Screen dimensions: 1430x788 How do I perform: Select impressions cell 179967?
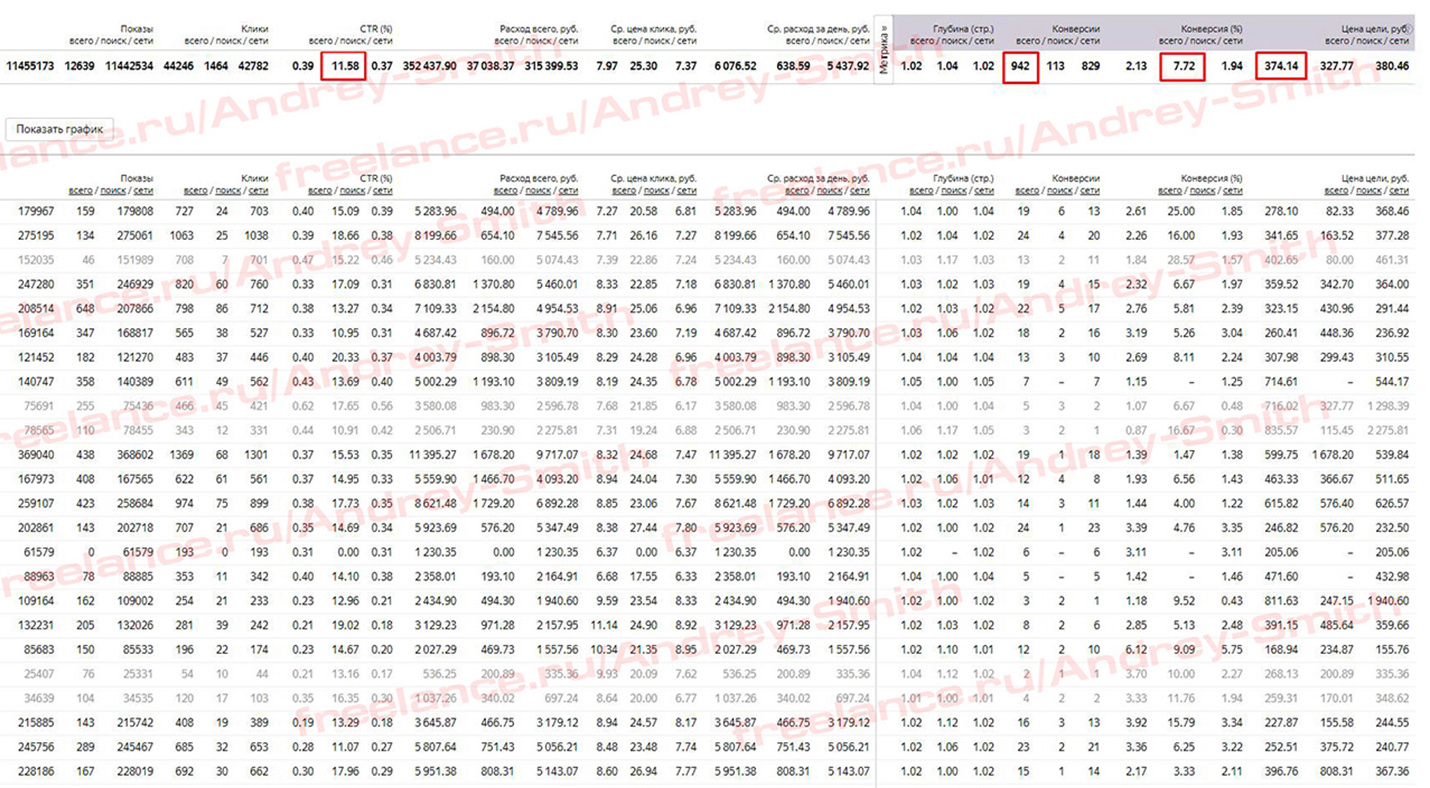[x=36, y=211]
